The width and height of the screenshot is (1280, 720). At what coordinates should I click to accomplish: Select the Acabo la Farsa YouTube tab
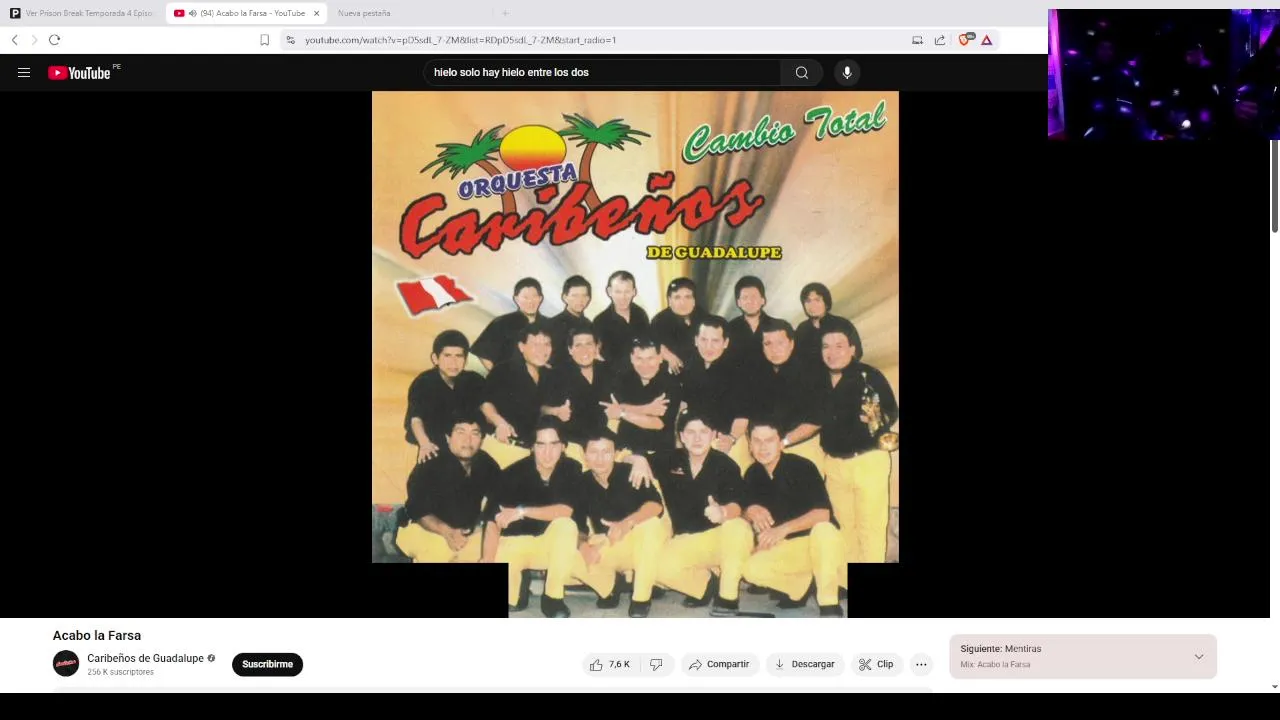click(x=246, y=13)
